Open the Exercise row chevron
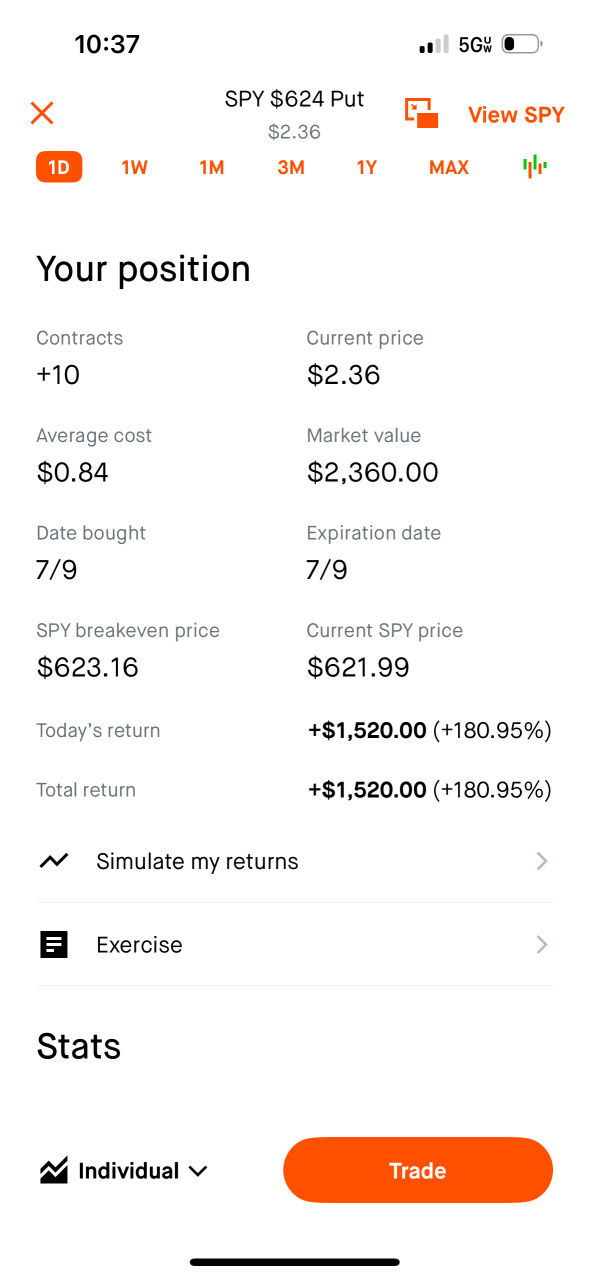Image resolution: width=589 pixels, height=1278 pixels. [541, 945]
